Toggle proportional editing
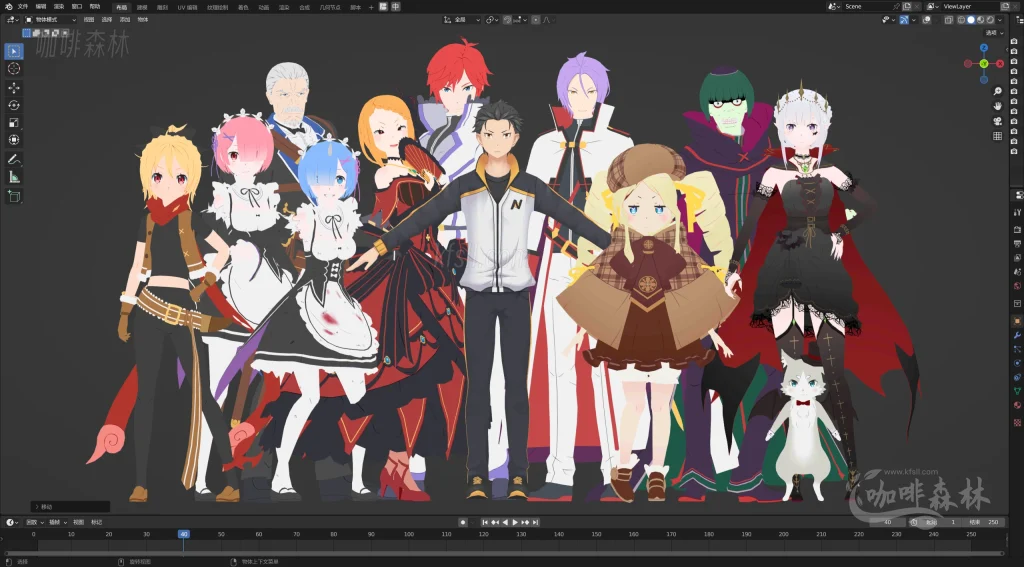Viewport: 1024px width, 567px height. [x=536, y=20]
